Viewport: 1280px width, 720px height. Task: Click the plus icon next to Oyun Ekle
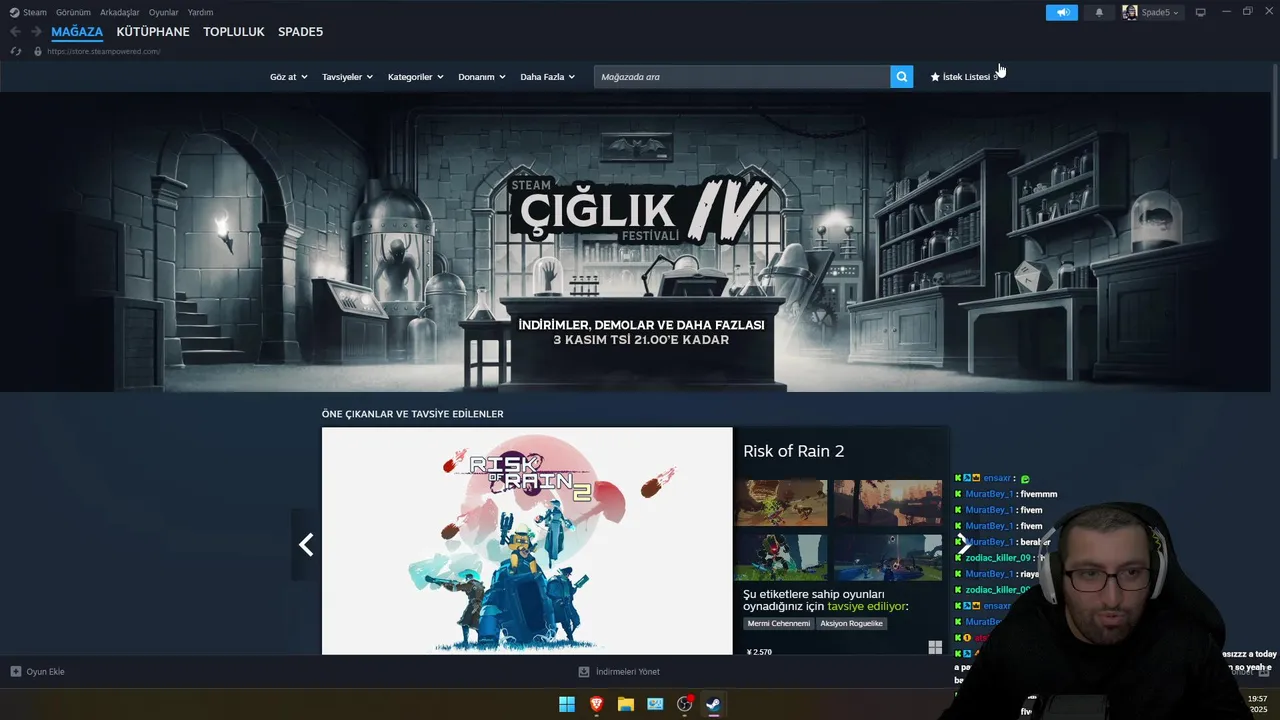(x=16, y=671)
